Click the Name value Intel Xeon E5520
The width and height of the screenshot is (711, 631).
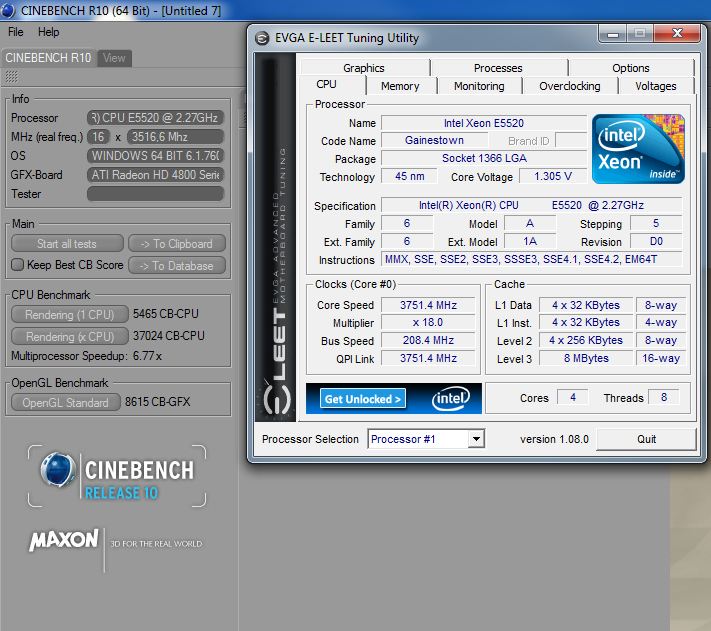point(484,123)
